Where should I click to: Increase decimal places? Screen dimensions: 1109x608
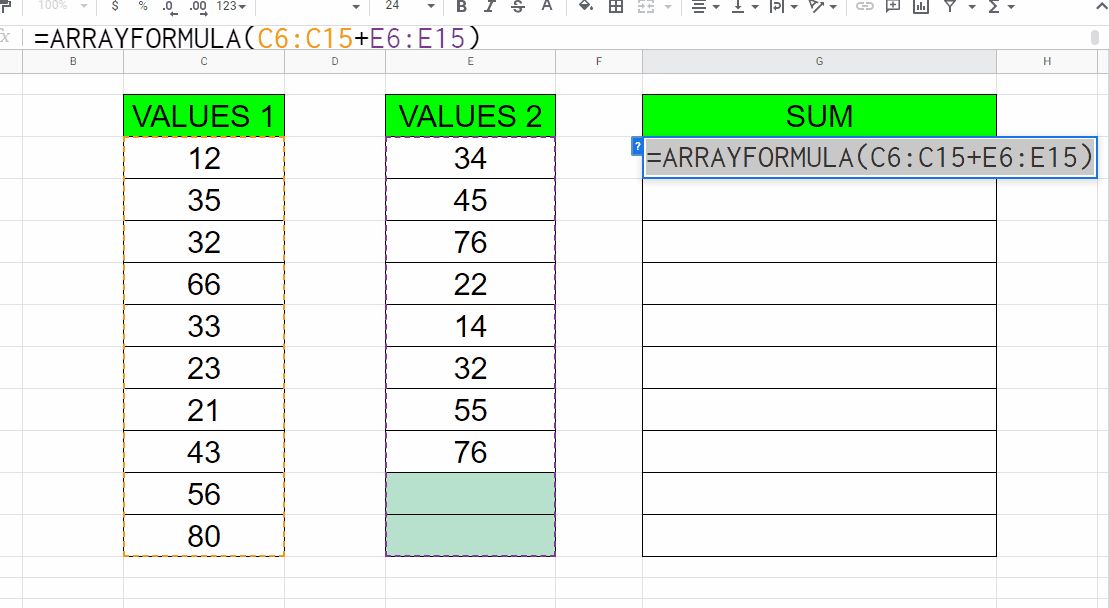point(199,7)
